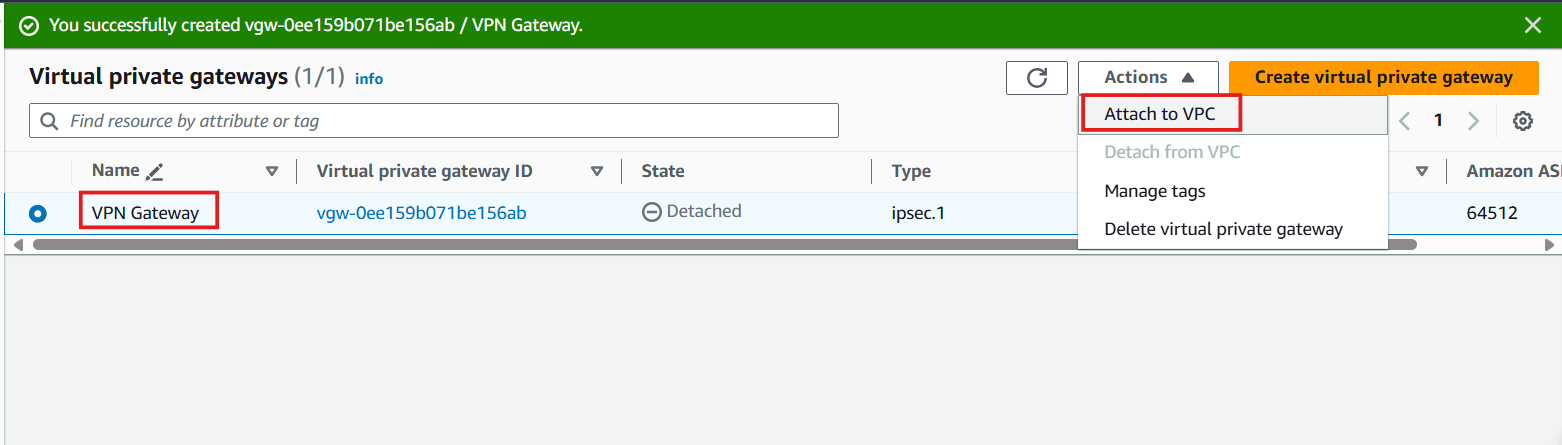1562x445 pixels.
Task: Click the search magnifier icon
Action: pyautogui.click(x=49, y=121)
